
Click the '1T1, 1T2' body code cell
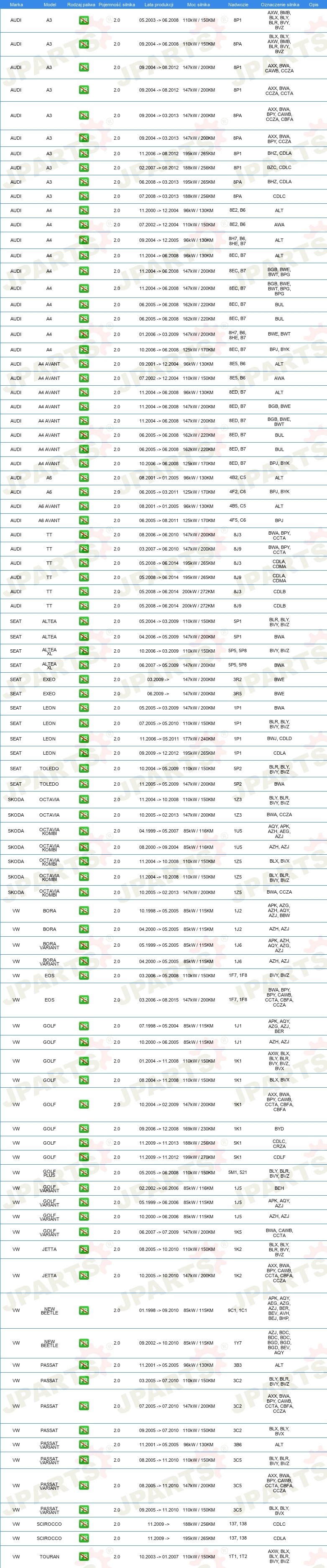pos(238,1556)
